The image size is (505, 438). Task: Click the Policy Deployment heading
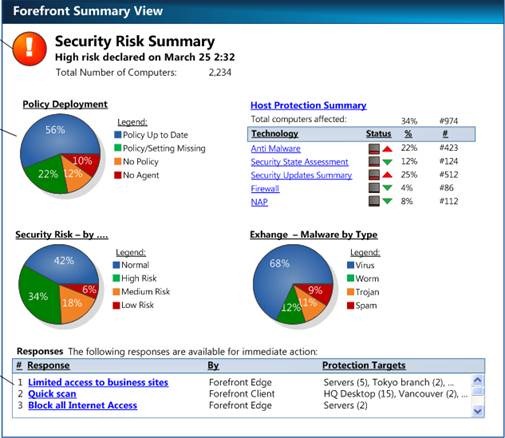65,104
